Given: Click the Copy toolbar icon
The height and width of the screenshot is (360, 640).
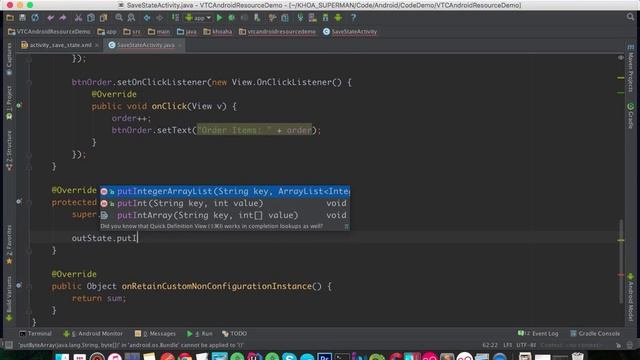Looking at the screenshot, I should point(91,18).
